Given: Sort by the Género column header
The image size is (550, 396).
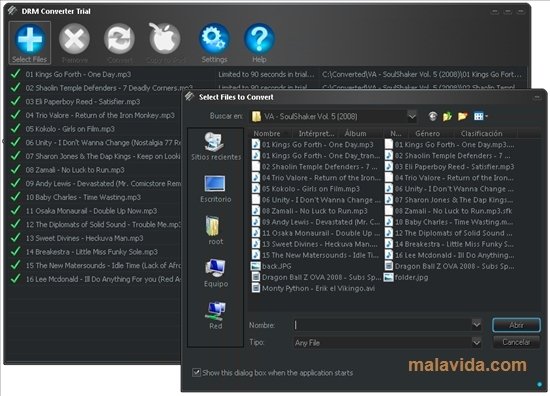Looking at the screenshot, I should [427, 134].
